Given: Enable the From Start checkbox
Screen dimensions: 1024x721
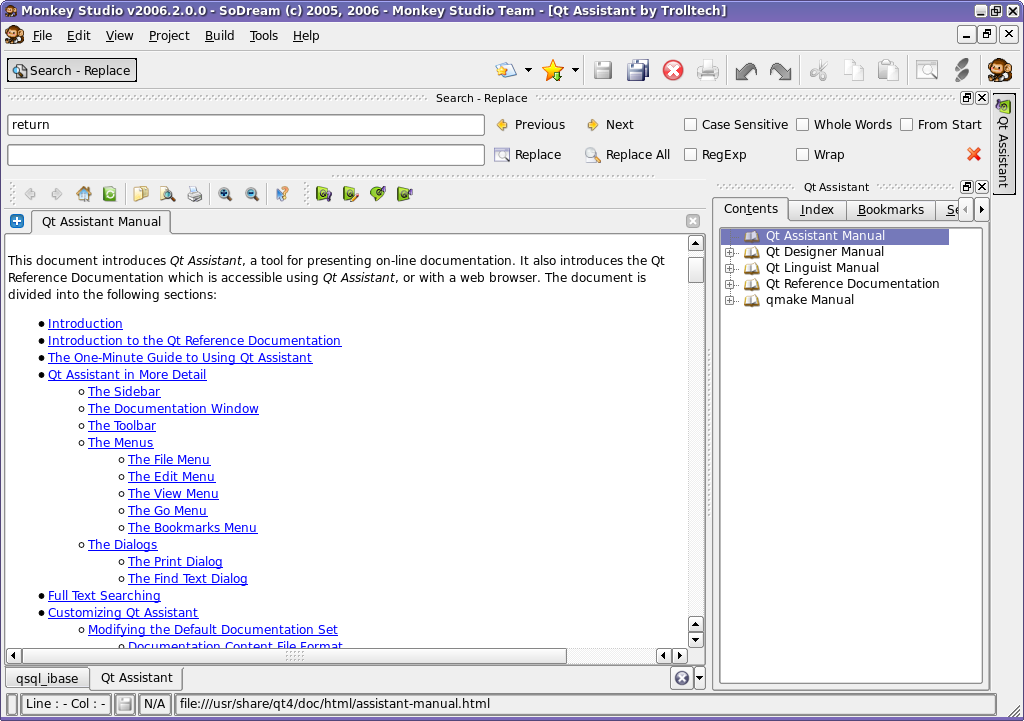Looking at the screenshot, I should [906, 125].
